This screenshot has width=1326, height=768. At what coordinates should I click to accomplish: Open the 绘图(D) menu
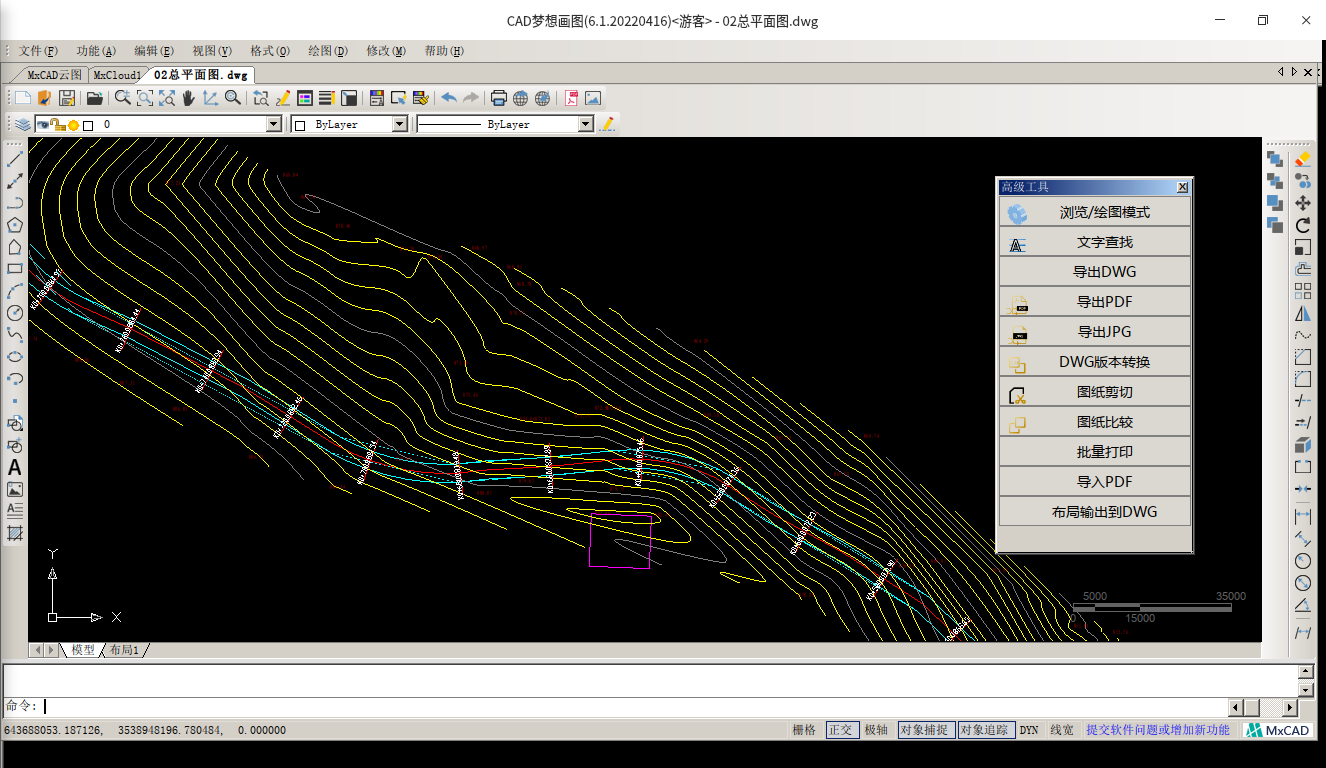328,51
